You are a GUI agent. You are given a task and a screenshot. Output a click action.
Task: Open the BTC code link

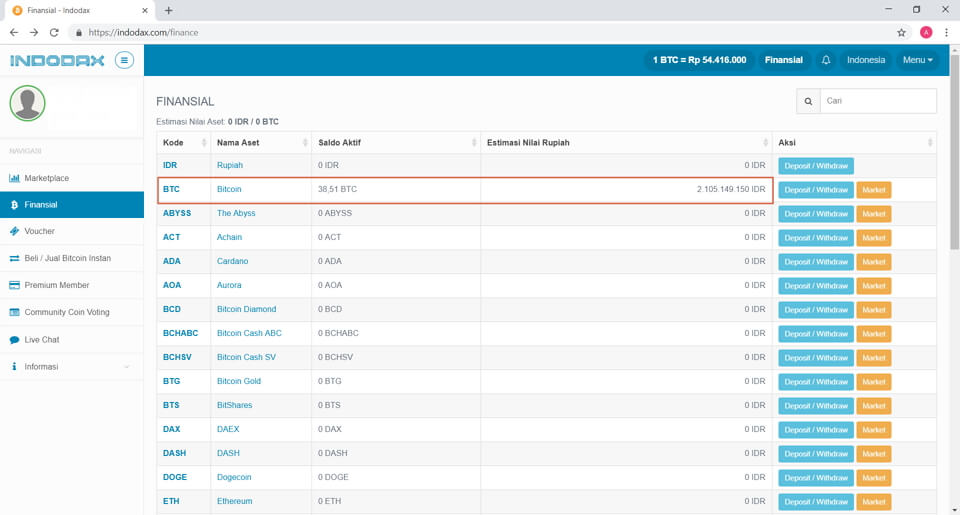click(x=171, y=189)
